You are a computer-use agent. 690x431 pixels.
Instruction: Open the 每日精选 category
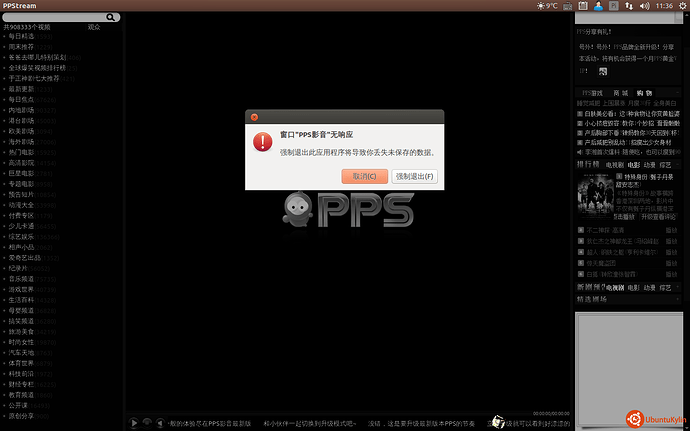pos(21,36)
